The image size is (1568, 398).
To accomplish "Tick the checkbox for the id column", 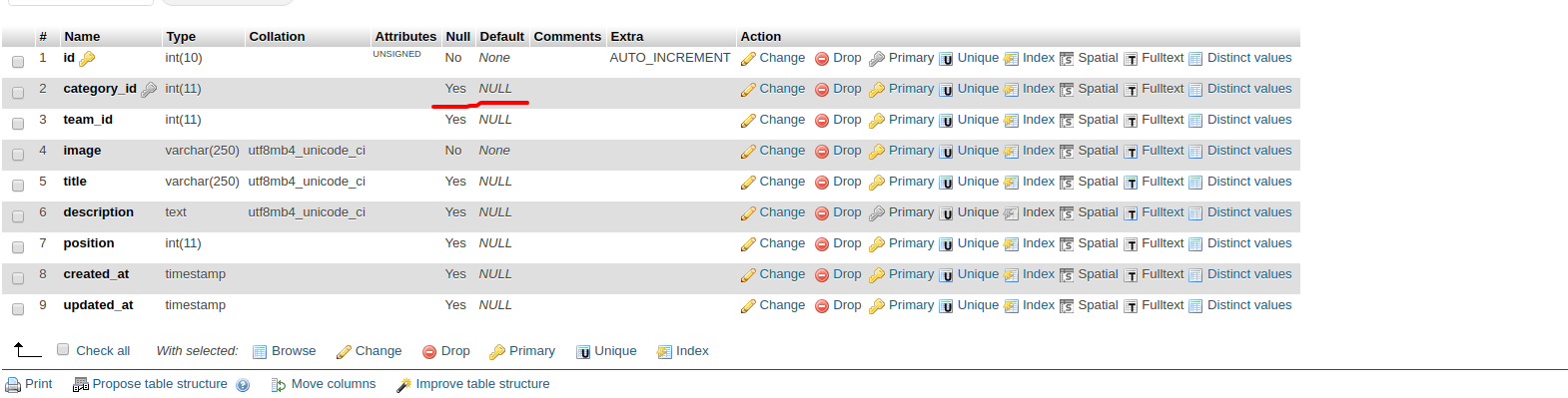I will [x=18, y=62].
